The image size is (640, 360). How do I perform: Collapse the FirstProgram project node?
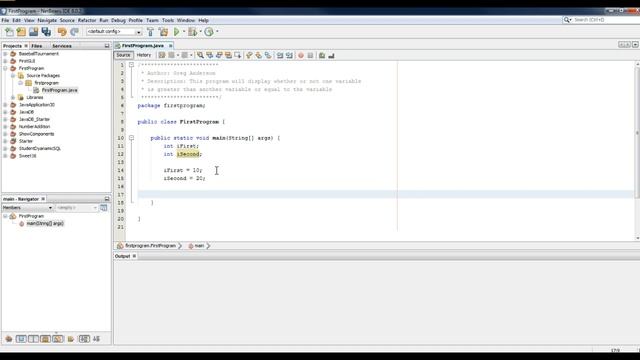(5, 69)
